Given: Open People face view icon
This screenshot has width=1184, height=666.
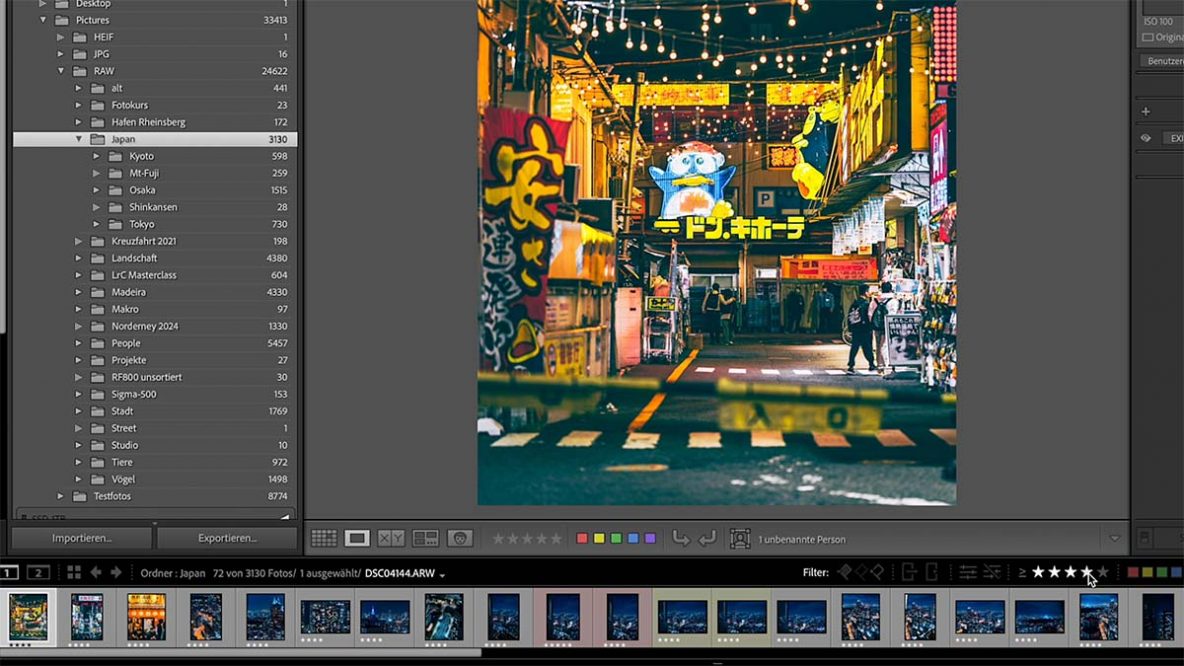Looking at the screenshot, I should point(460,539).
